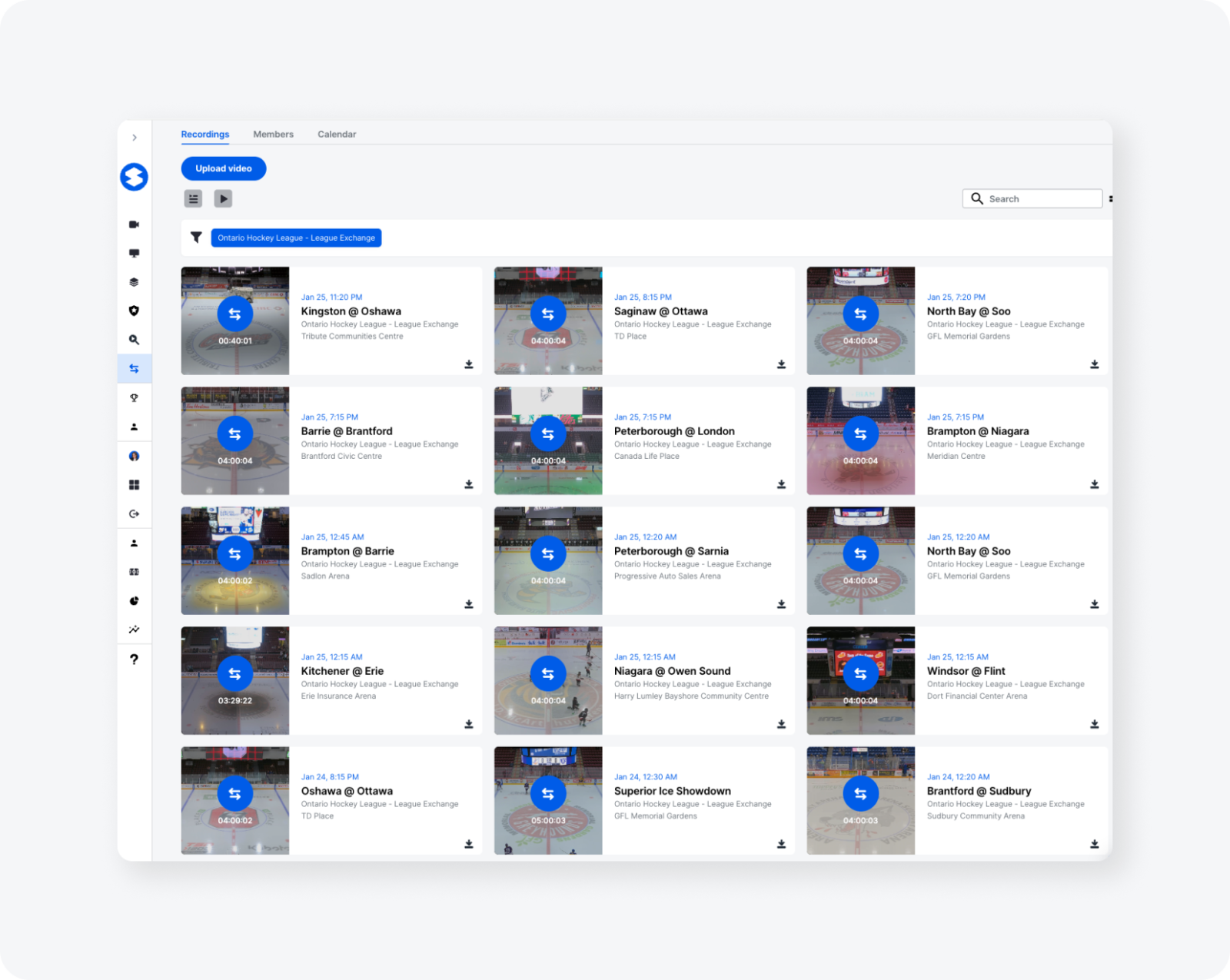Download the Kingston @ Oshawa recording

pyautogui.click(x=468, y=364)
